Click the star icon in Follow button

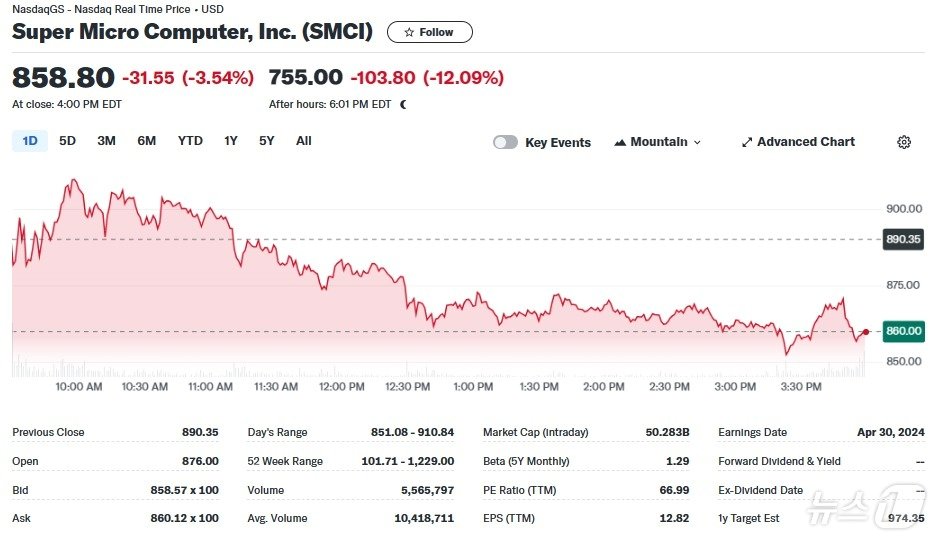click(409, 32)
